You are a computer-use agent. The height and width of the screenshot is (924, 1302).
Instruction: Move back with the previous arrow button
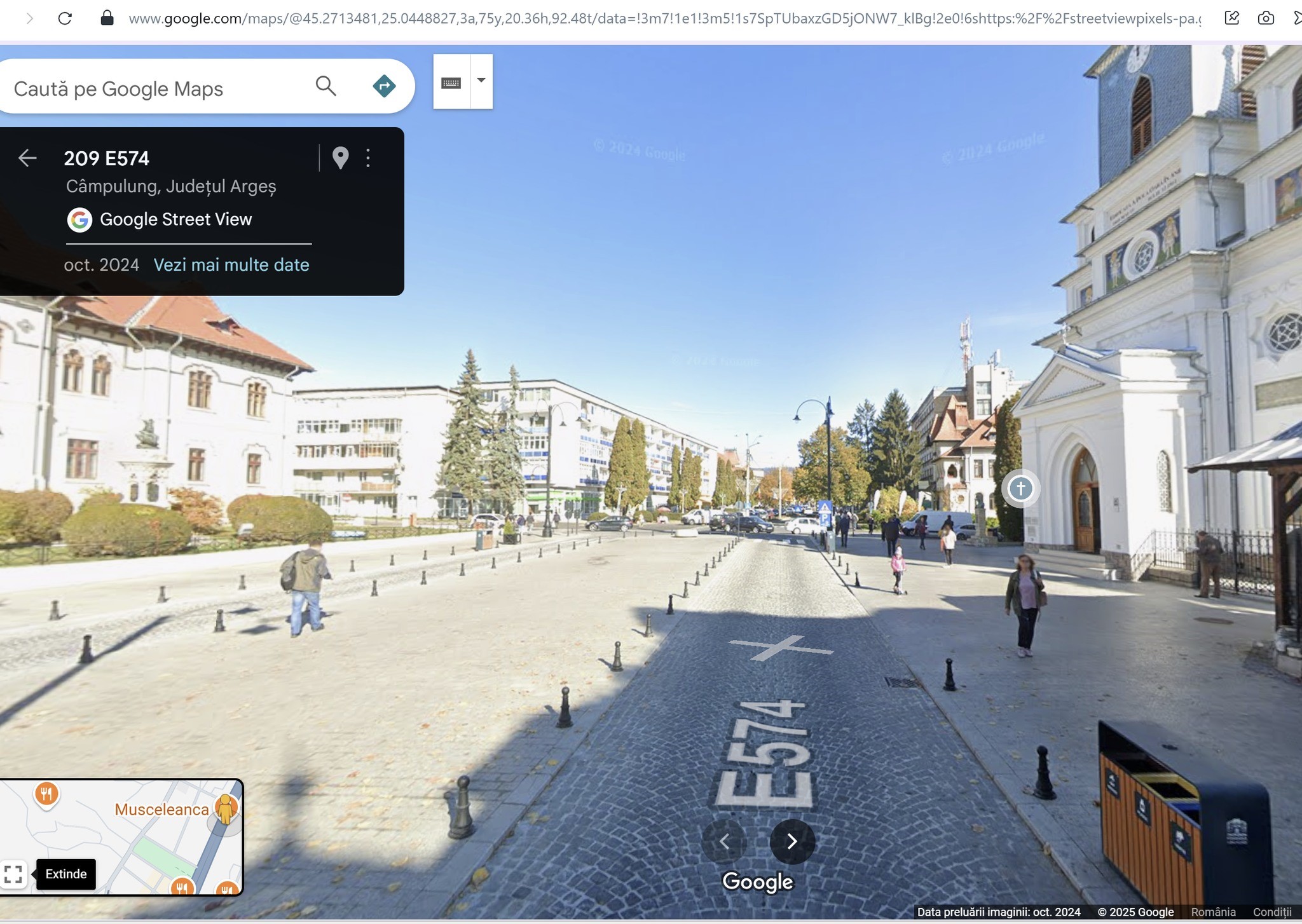pos(724,841)
